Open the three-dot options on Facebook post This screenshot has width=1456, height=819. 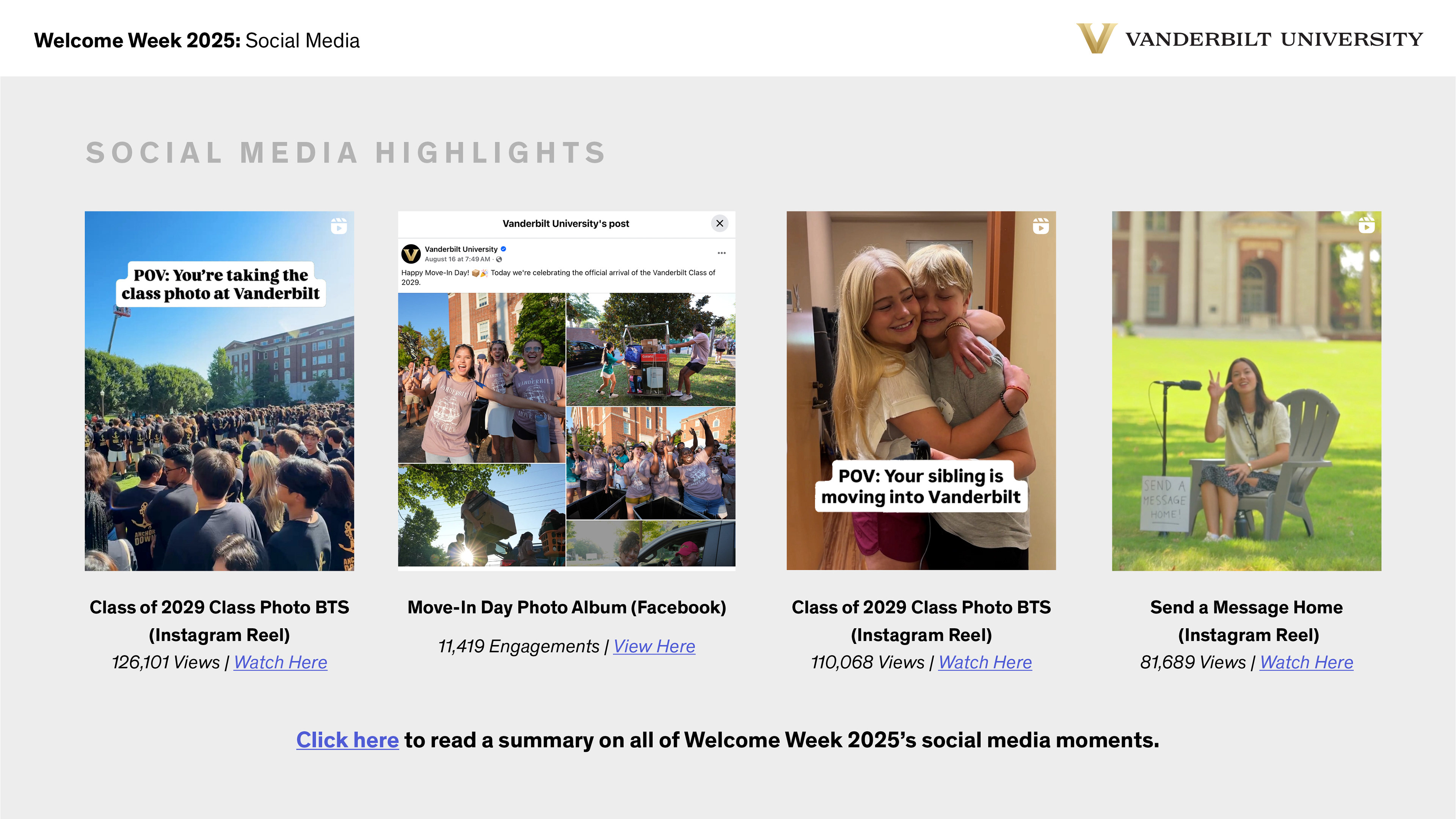(x=721, y=253)
